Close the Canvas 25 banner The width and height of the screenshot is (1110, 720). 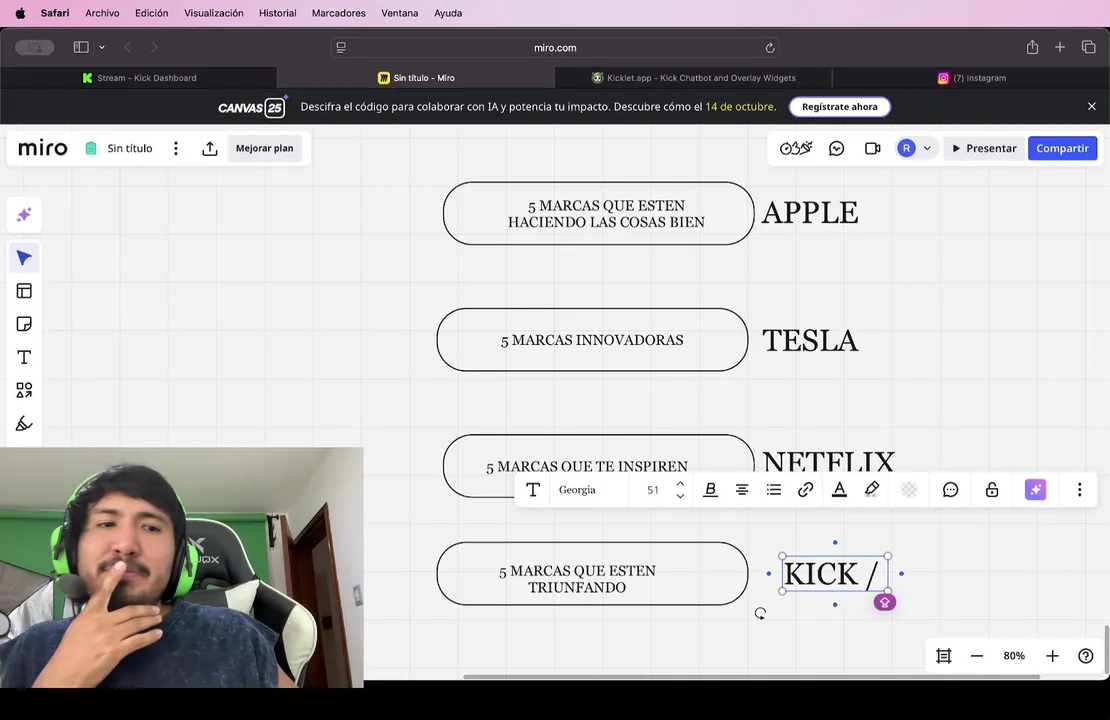point(1092,106)
